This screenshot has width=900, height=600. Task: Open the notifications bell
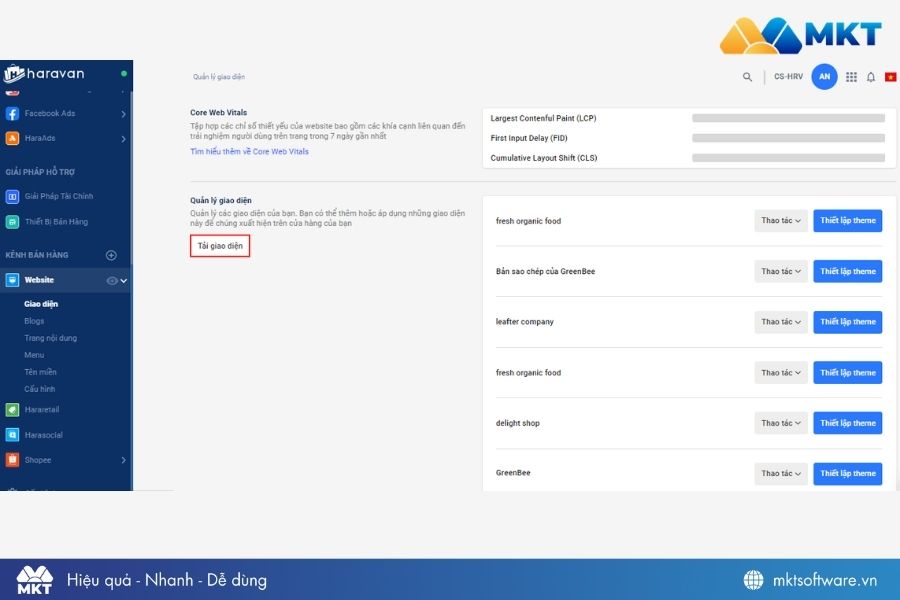(870, 77)
